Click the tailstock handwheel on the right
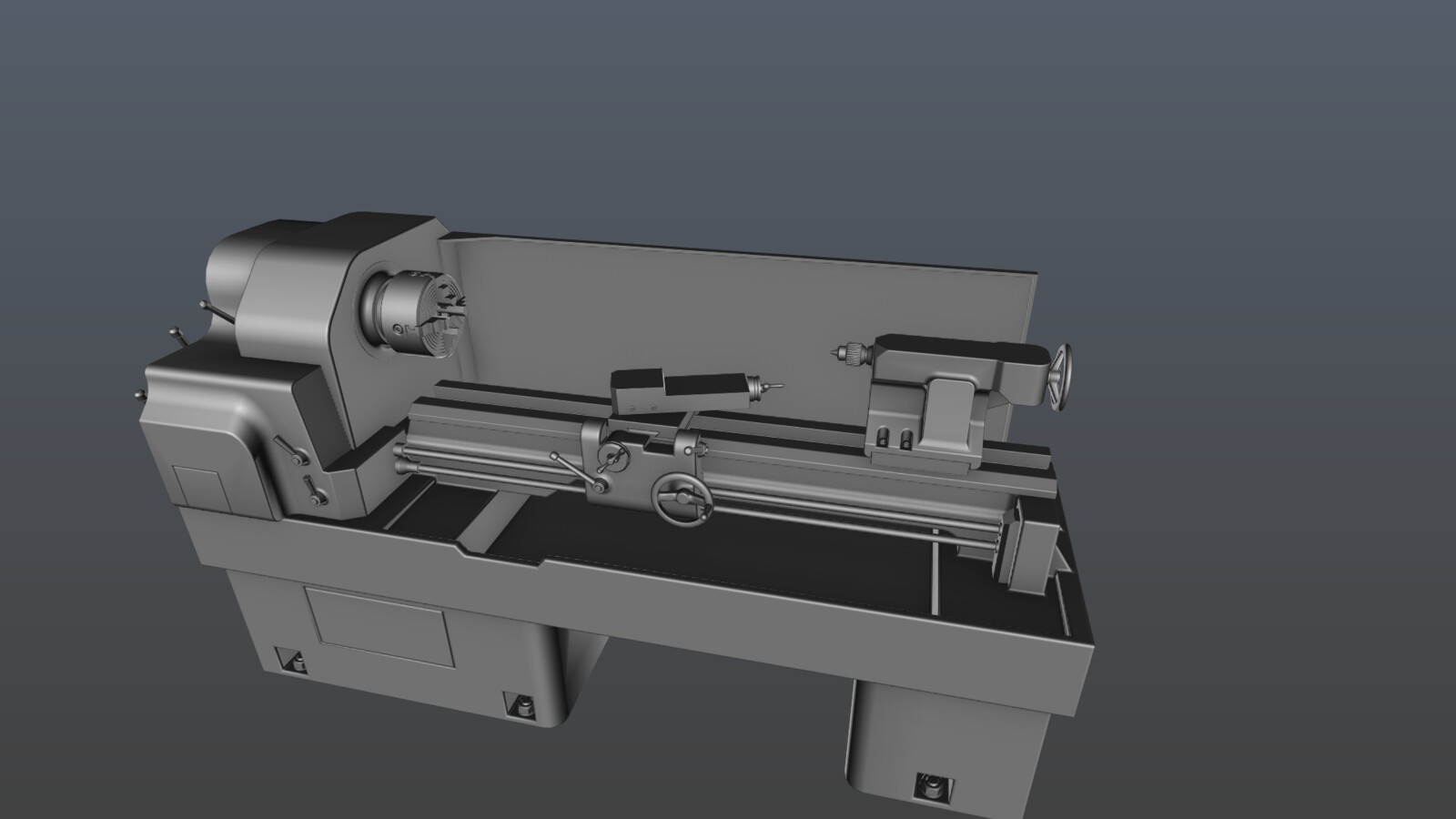The width and height of the screenshot is (1456, 819). tap(1060, 375)
